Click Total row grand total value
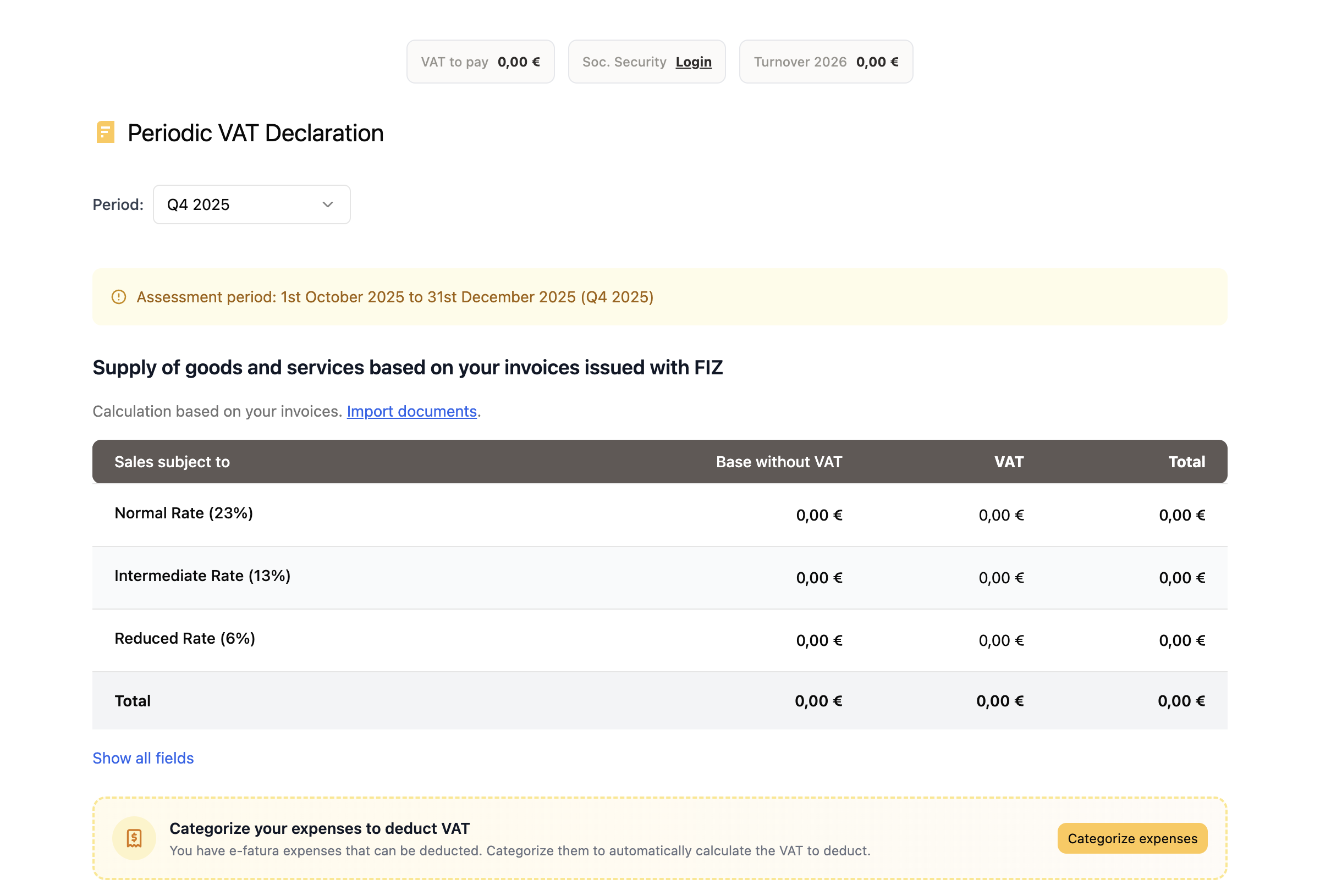 pos(1181,701)
